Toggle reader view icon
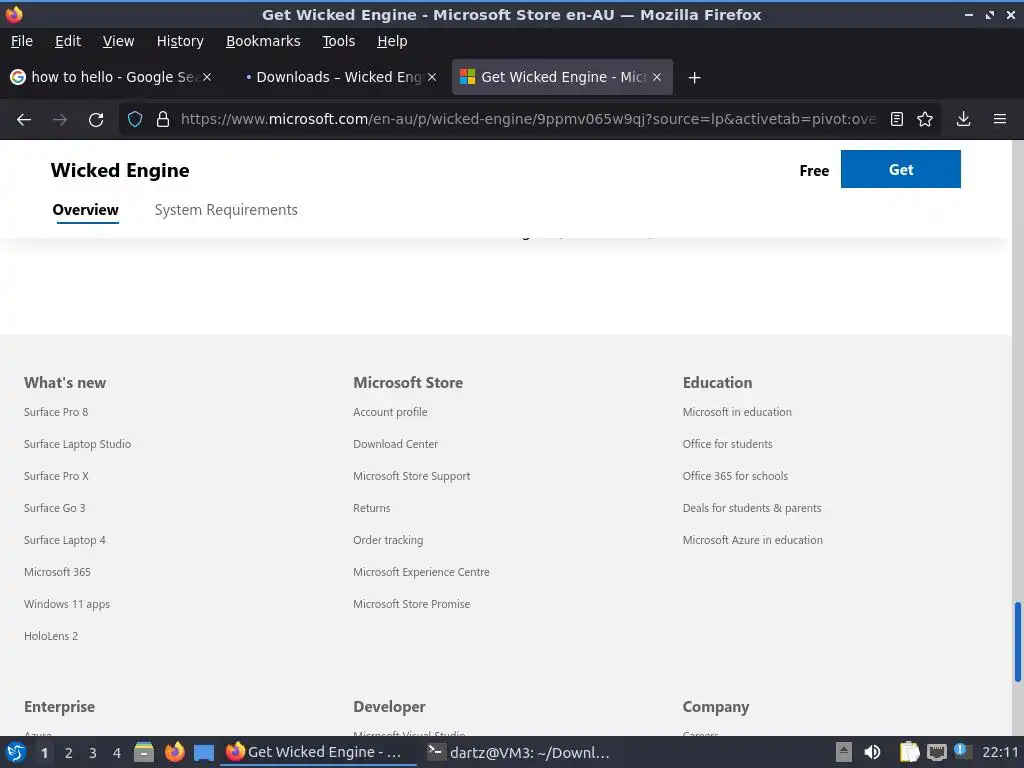 (897, 120)
